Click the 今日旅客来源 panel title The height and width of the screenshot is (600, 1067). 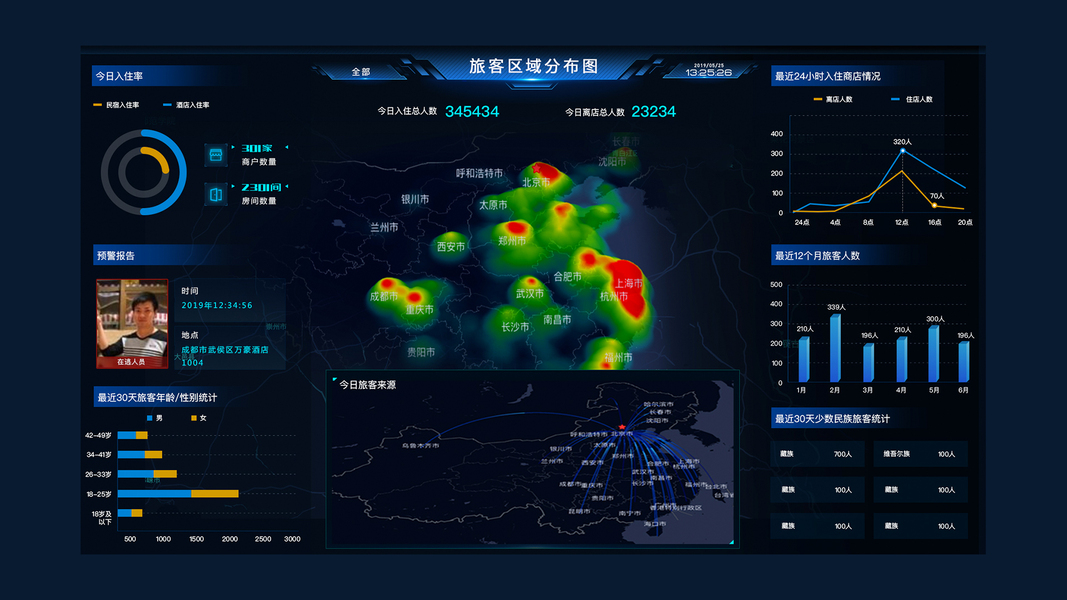point(367,385)
